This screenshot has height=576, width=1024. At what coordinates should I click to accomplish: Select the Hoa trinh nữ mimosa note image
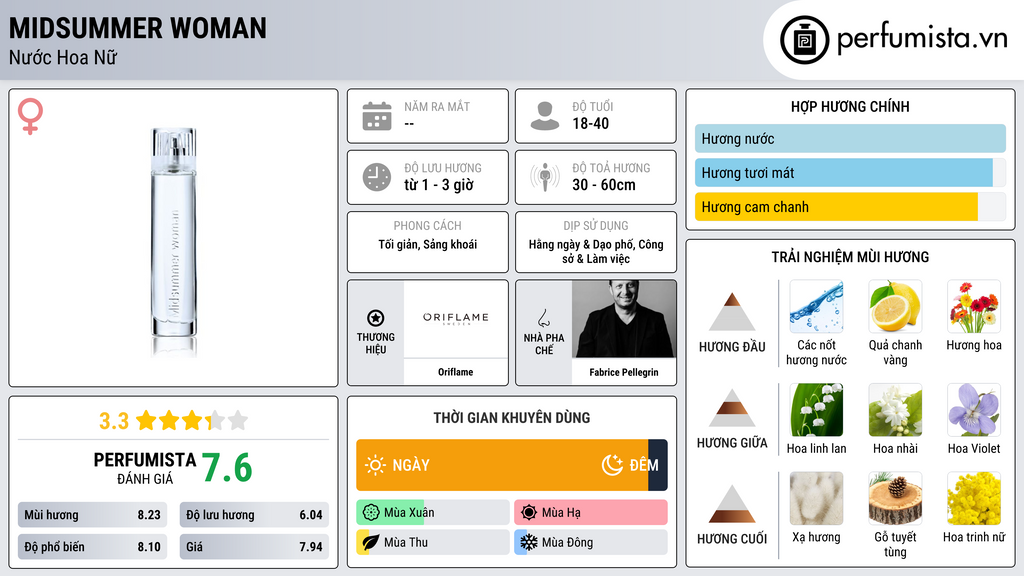[974, 498]
